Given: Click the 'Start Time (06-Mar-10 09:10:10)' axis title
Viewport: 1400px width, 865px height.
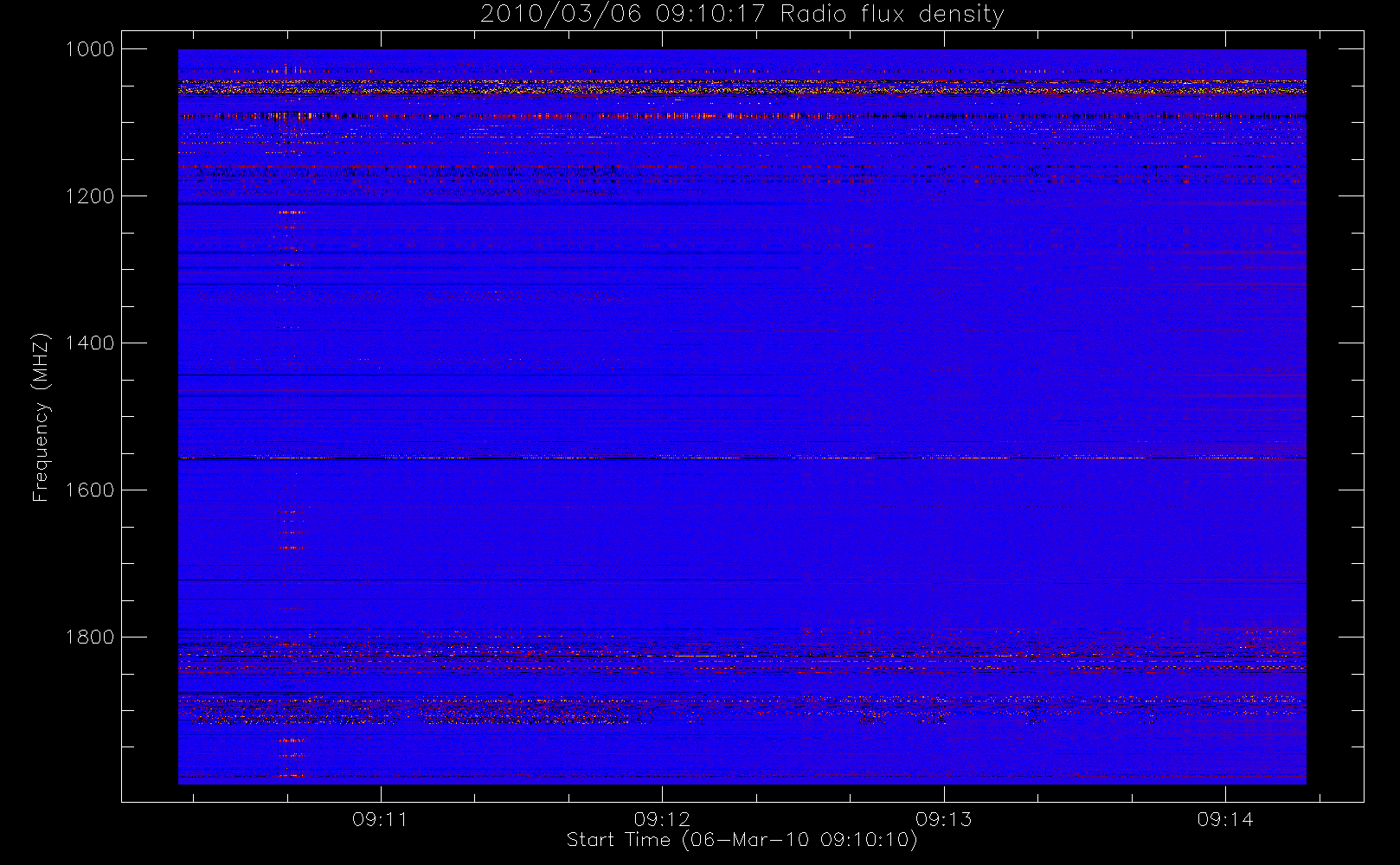Looking at the screenshot, I should [742, 840].
